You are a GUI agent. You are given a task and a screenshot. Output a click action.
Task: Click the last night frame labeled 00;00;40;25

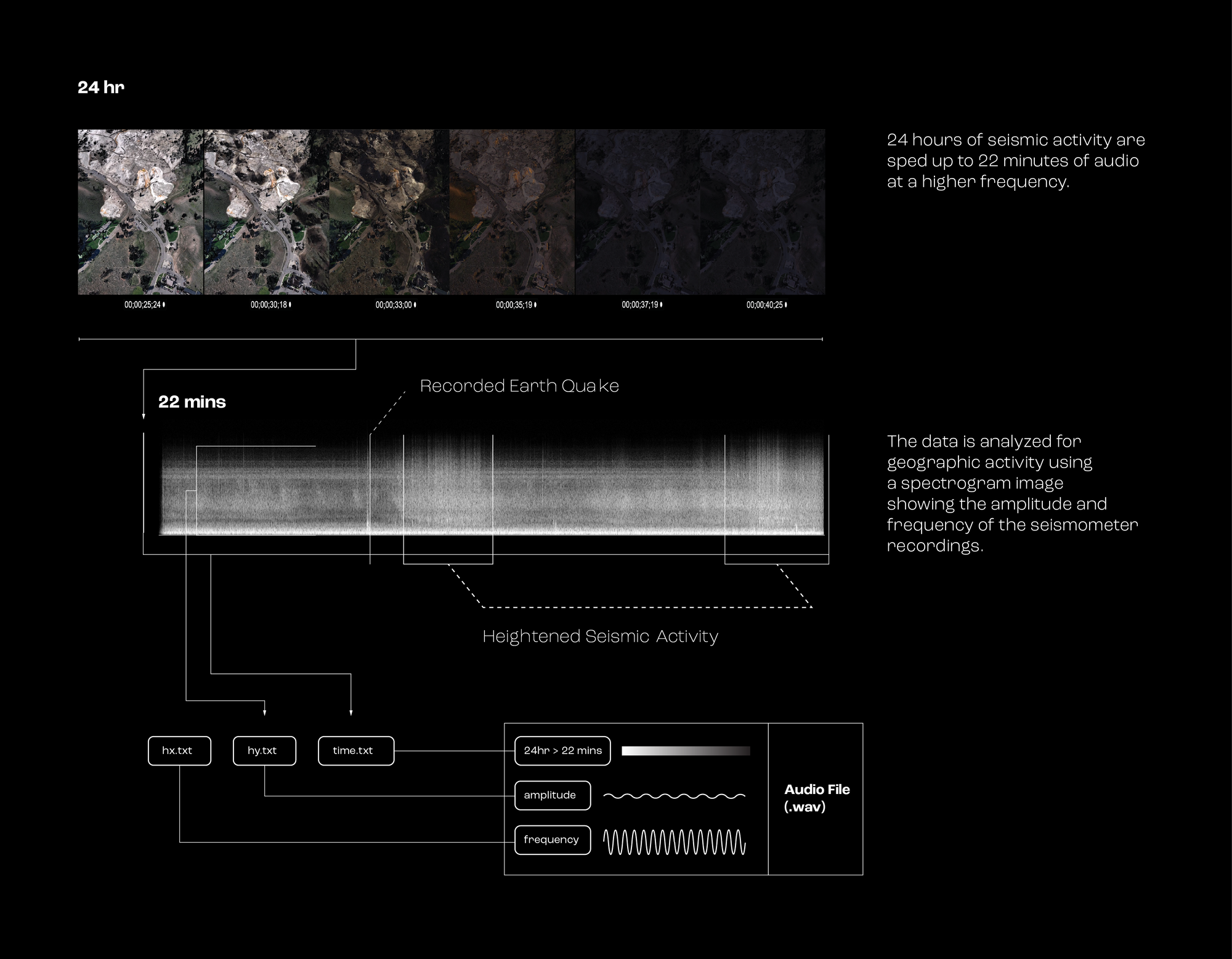[763, 211]
